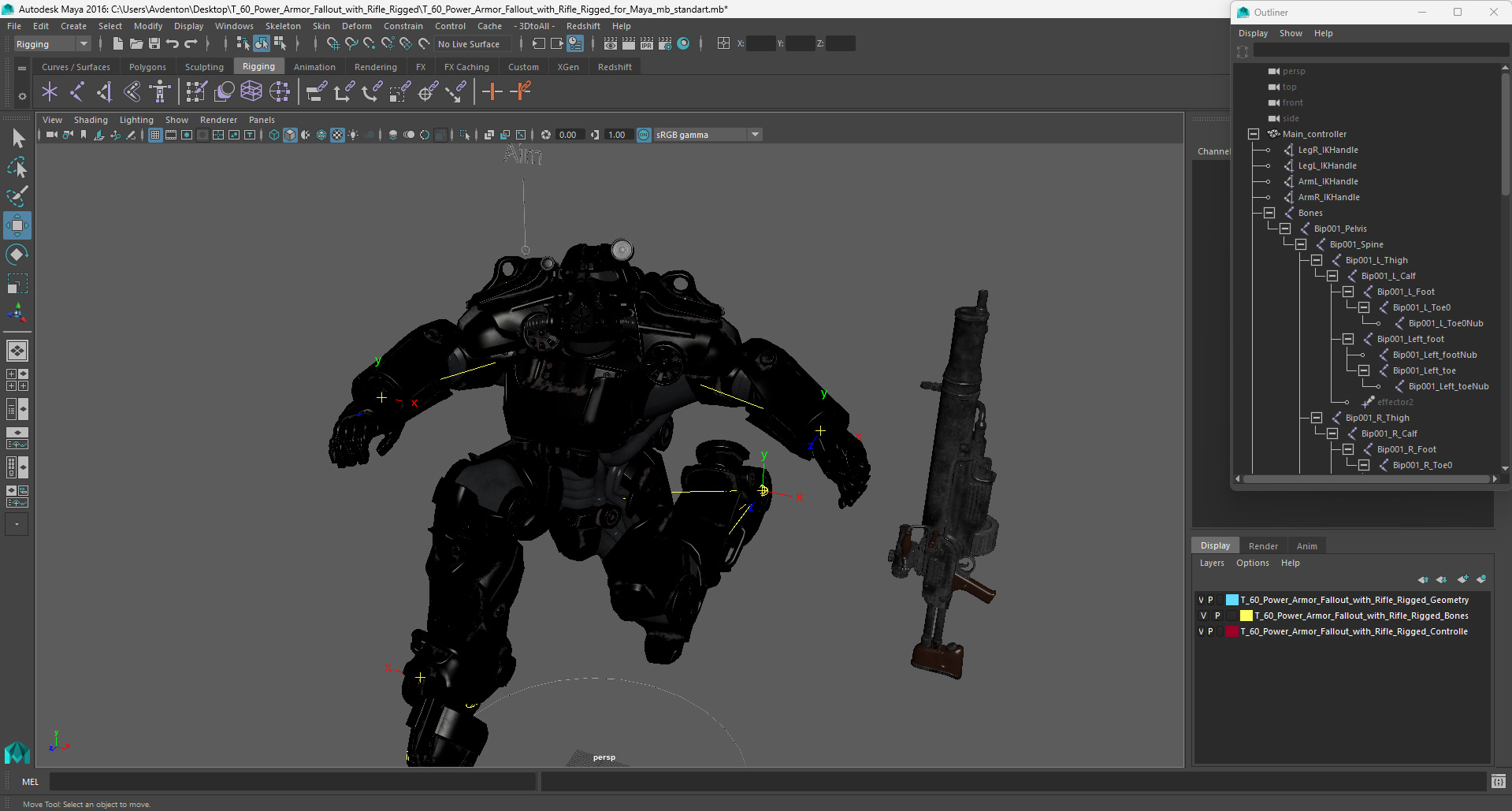1512x811 pixels.
Task: Activate the Lasso Select tool
Action: (x=17, y=167)
